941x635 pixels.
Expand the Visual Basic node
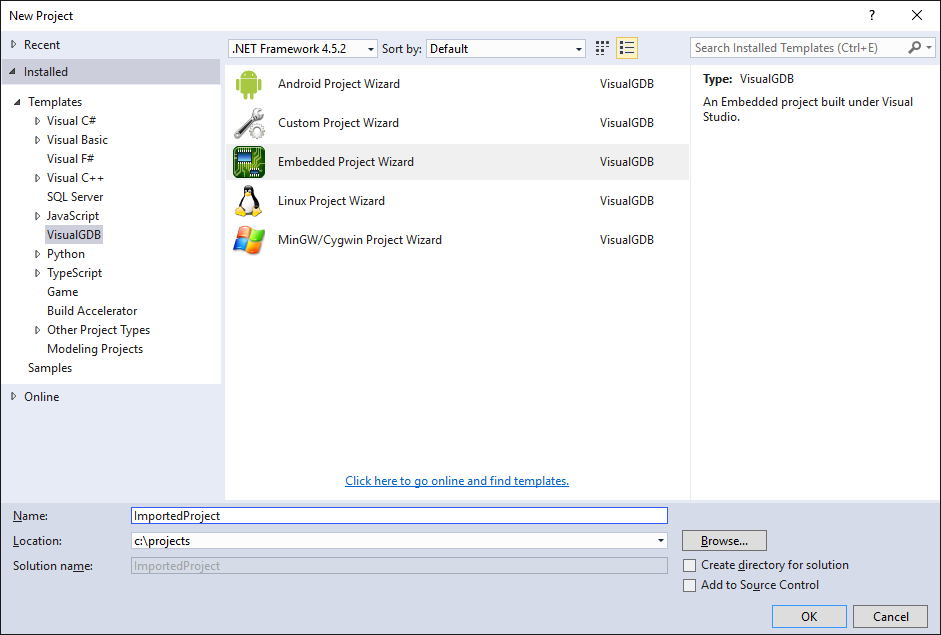click(x=37, y=140)
